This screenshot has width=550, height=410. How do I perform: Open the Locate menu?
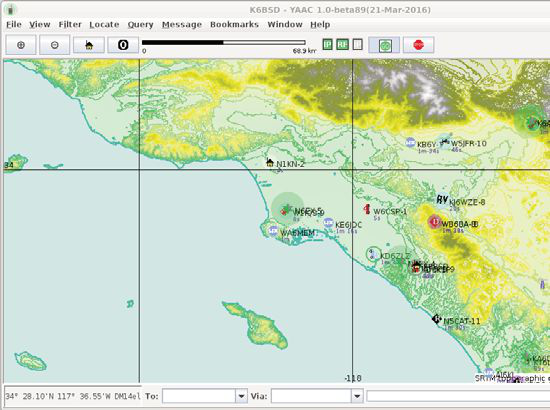(x=104, y=25)
